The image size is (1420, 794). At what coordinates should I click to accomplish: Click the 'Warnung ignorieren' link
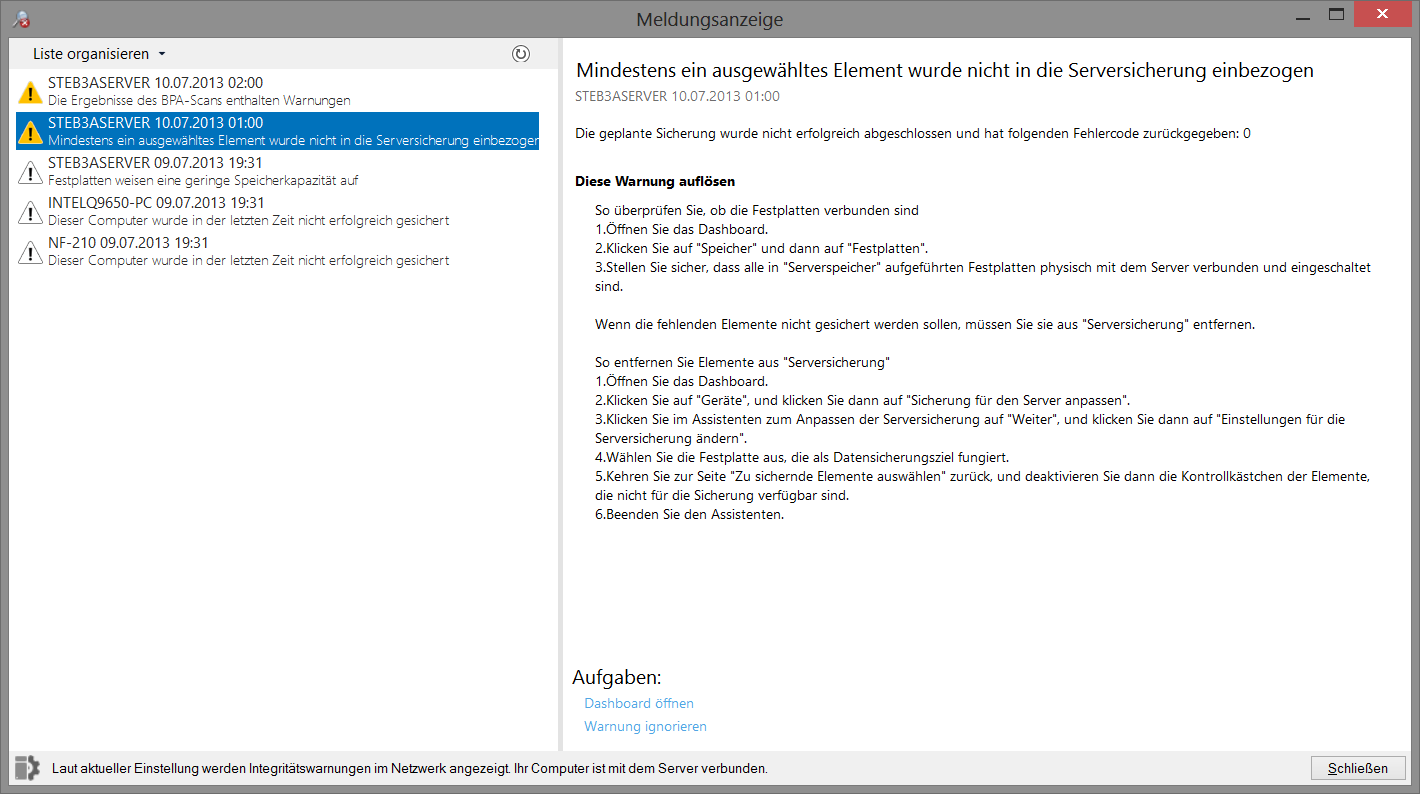(645, 726)
